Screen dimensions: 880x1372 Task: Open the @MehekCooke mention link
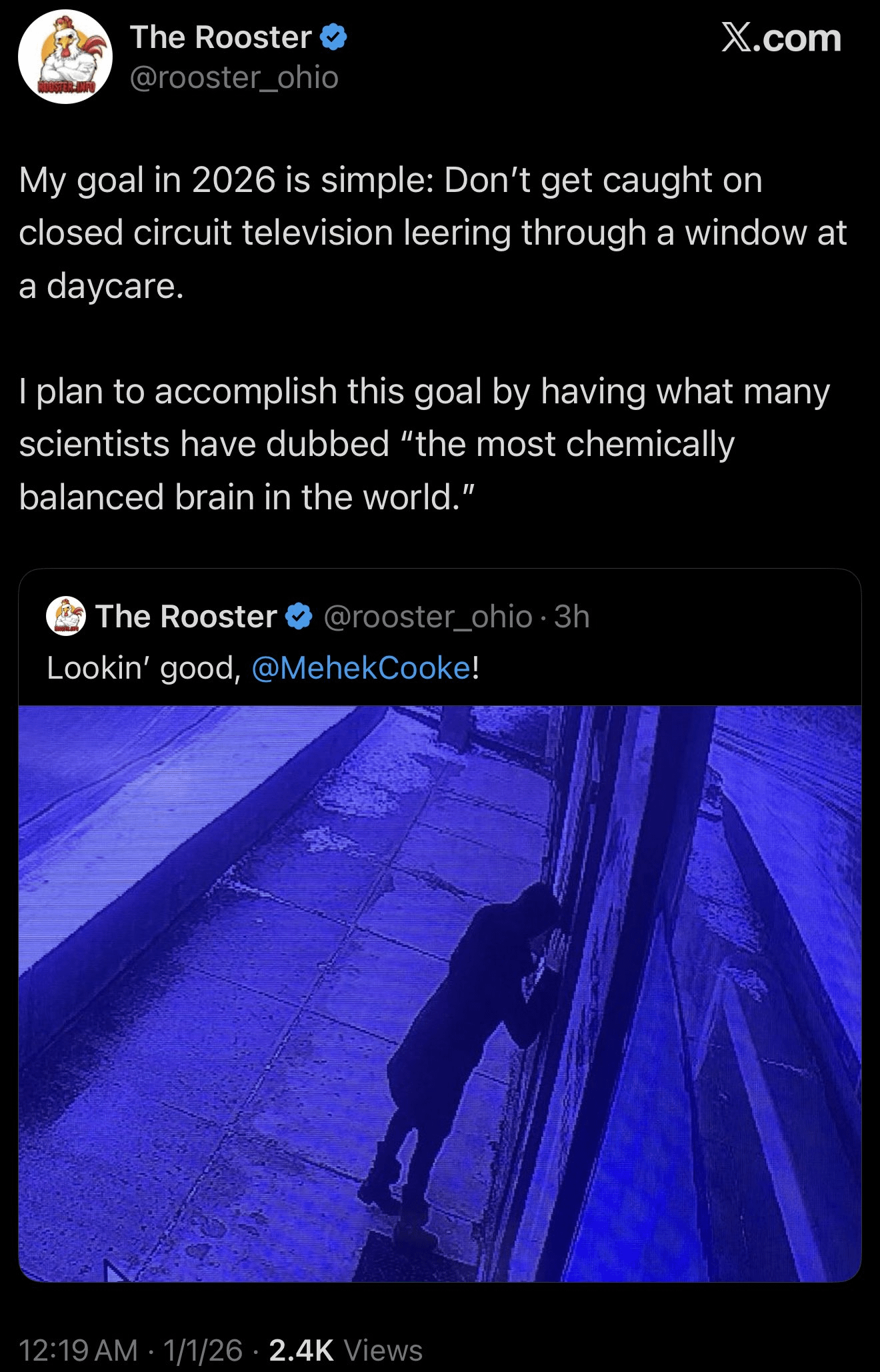(361, 668)
